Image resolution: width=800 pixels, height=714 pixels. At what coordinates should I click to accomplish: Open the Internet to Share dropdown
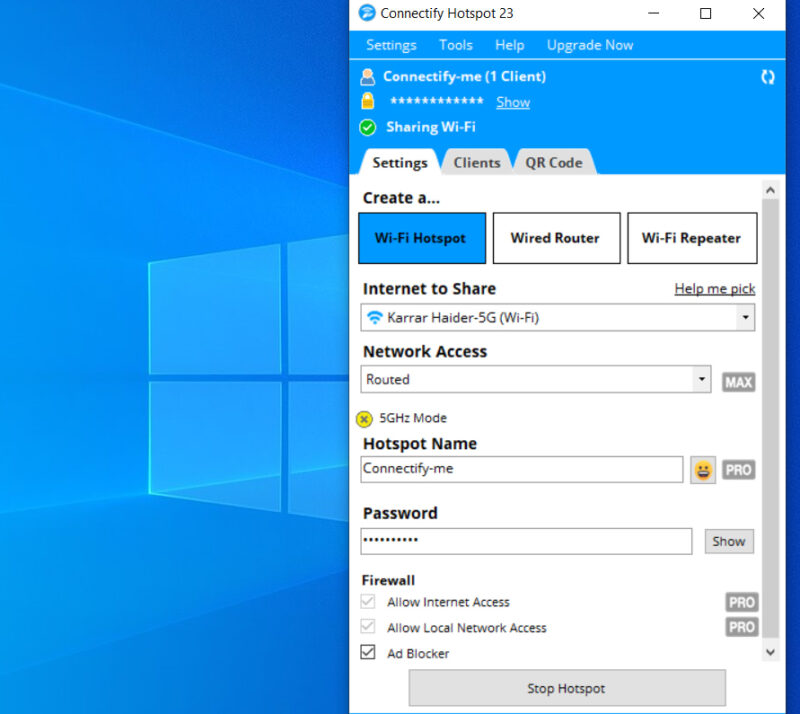557,318
